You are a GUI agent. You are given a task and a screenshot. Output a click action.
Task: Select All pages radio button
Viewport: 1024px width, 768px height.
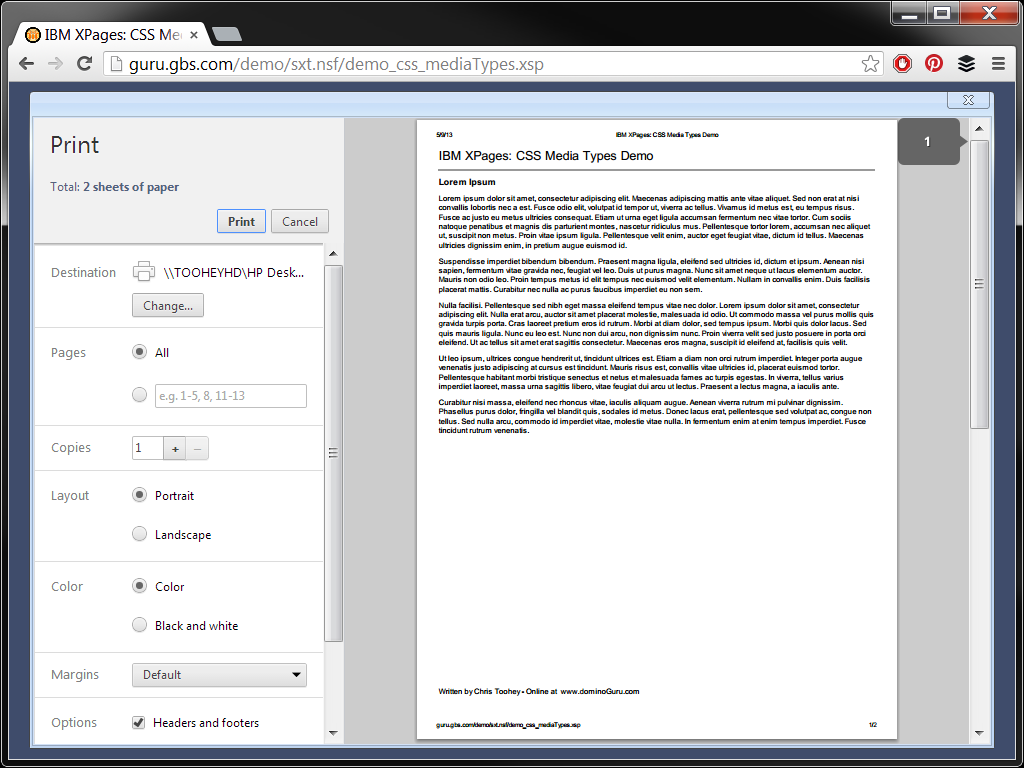coord(139,352)
